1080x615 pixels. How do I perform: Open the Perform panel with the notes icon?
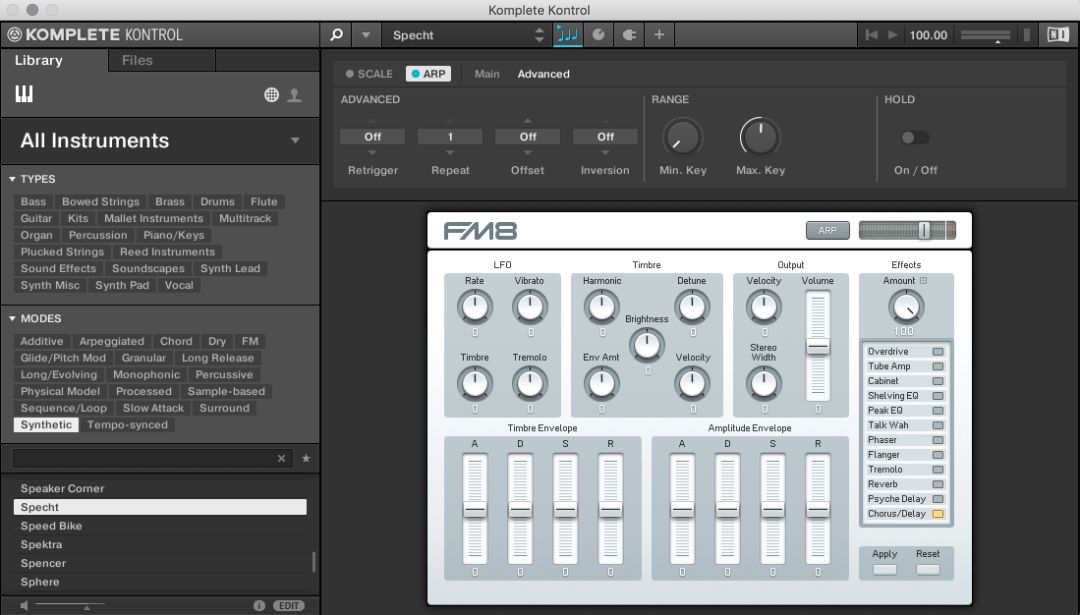coord(568,35)
